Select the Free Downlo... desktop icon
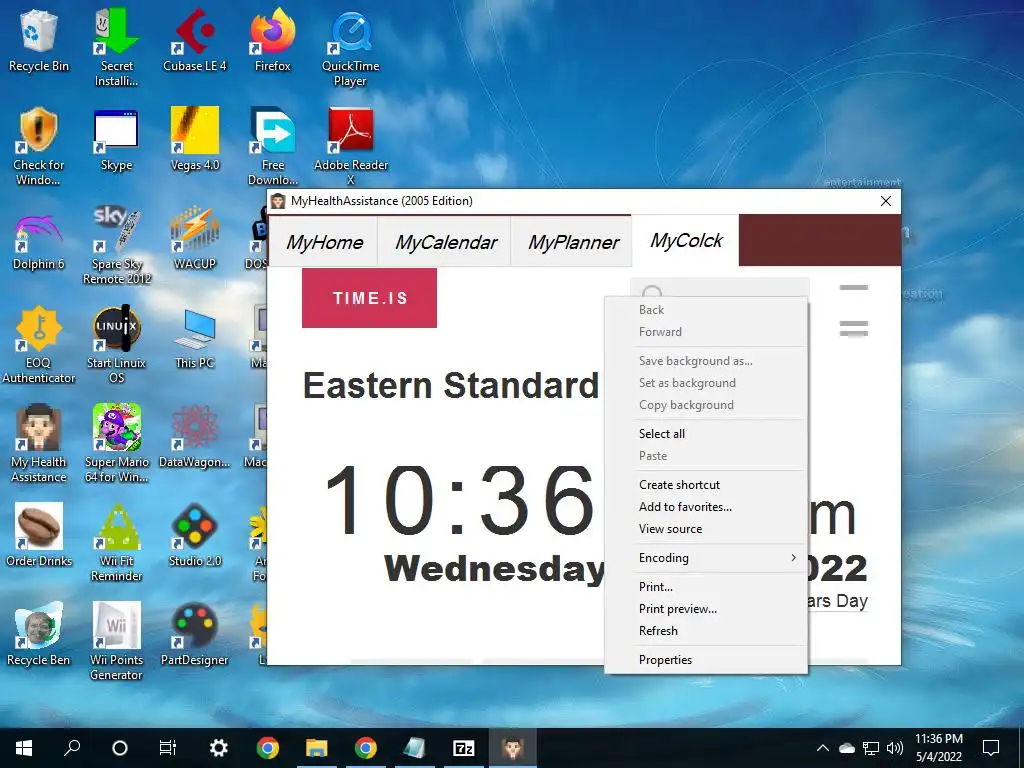The height and width of the screenshot is (768, 1024). tap(272, 146)
